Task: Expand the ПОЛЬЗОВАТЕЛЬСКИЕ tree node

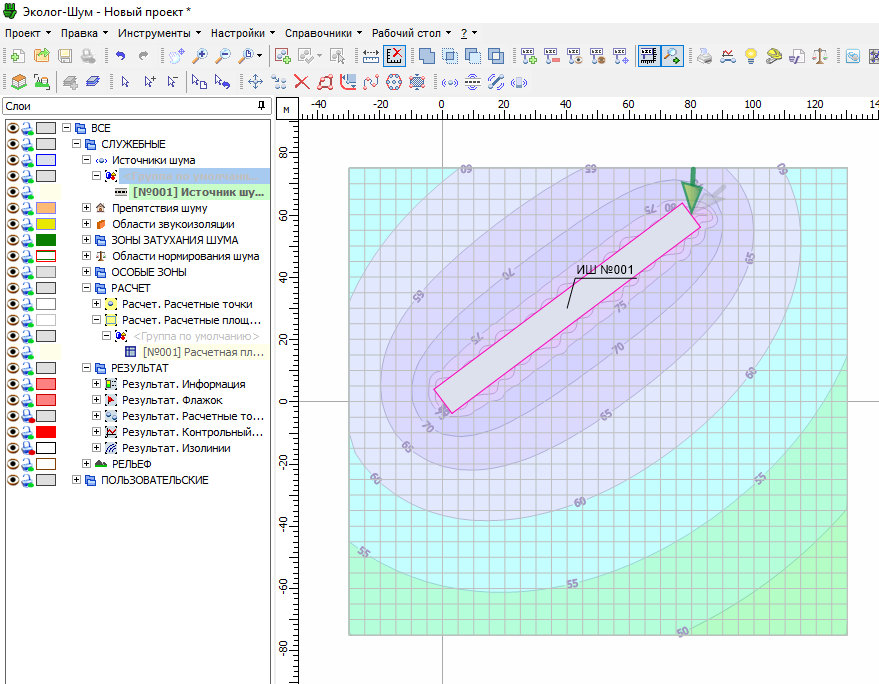Action: tap(77, 480)
